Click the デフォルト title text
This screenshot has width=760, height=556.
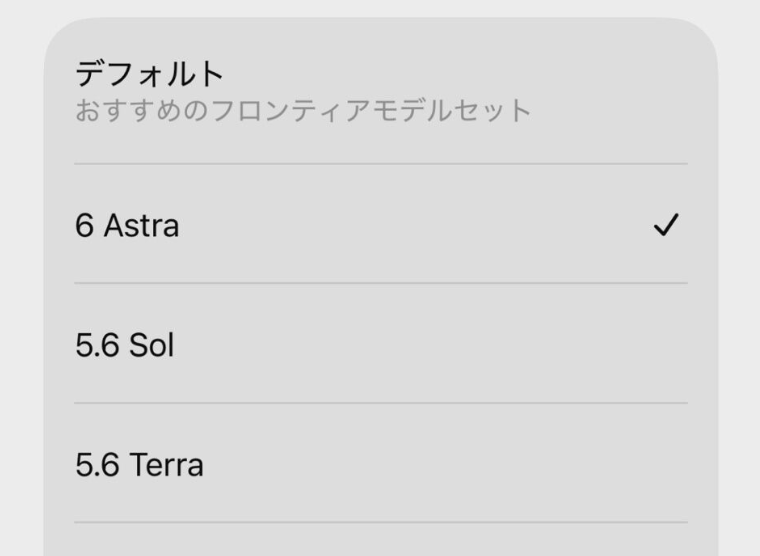click(x=150, y=74)
